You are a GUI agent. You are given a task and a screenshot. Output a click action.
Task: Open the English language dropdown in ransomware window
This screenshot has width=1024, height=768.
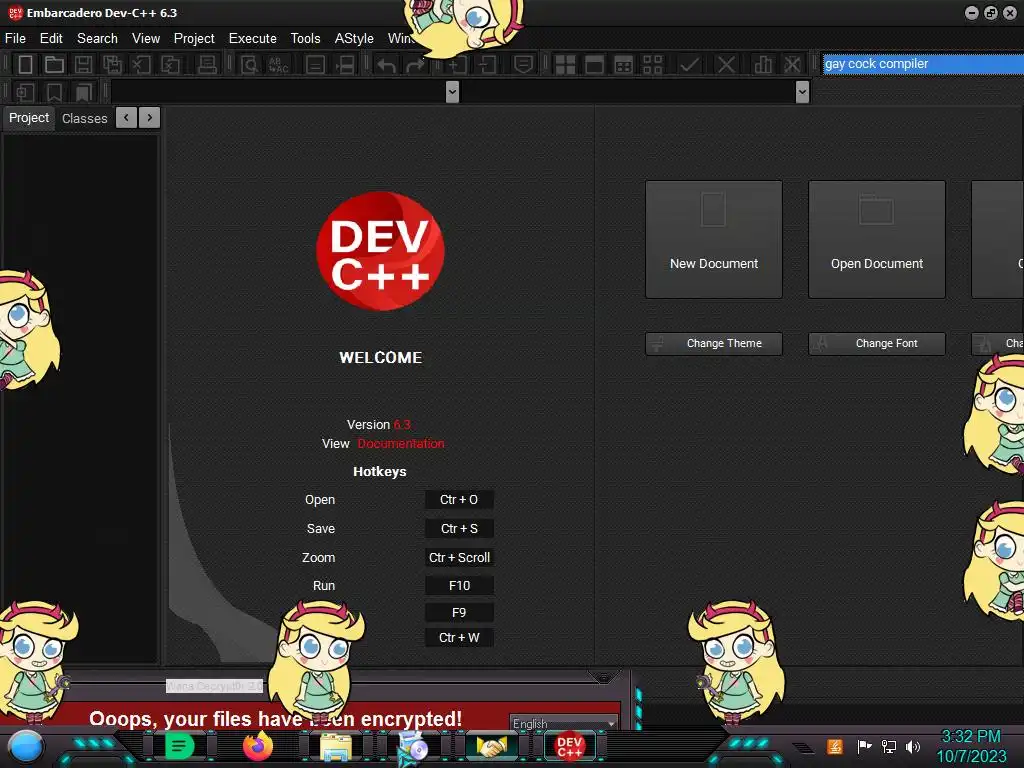pyautogui.click(x=564, y=723)
